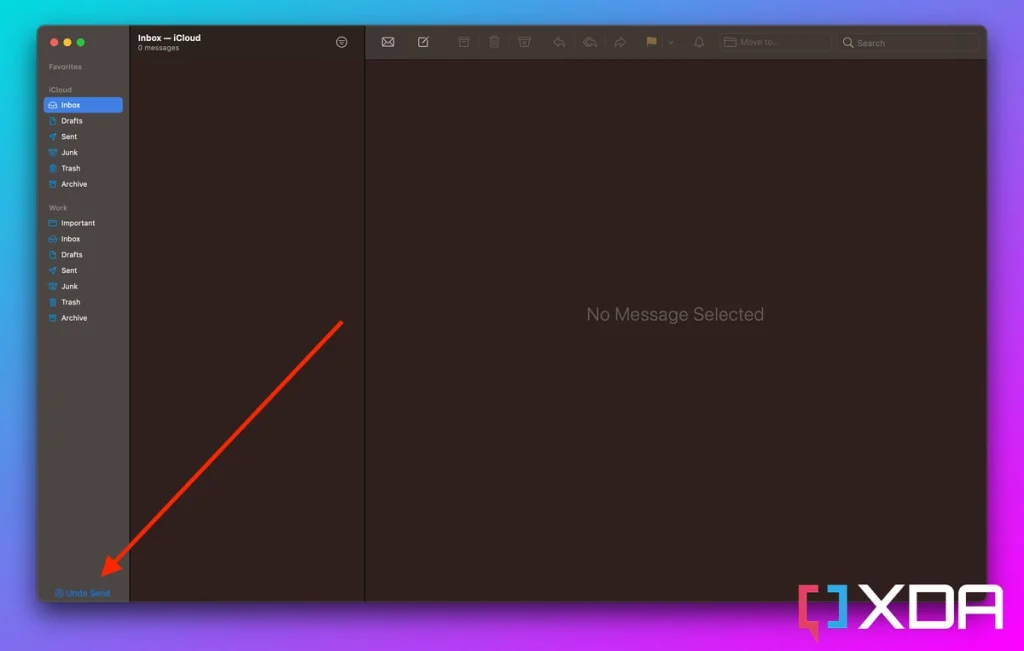This screenshot has width=1024, height=651.
Task: Compose a new message
Action: click(x=423, y=42)
